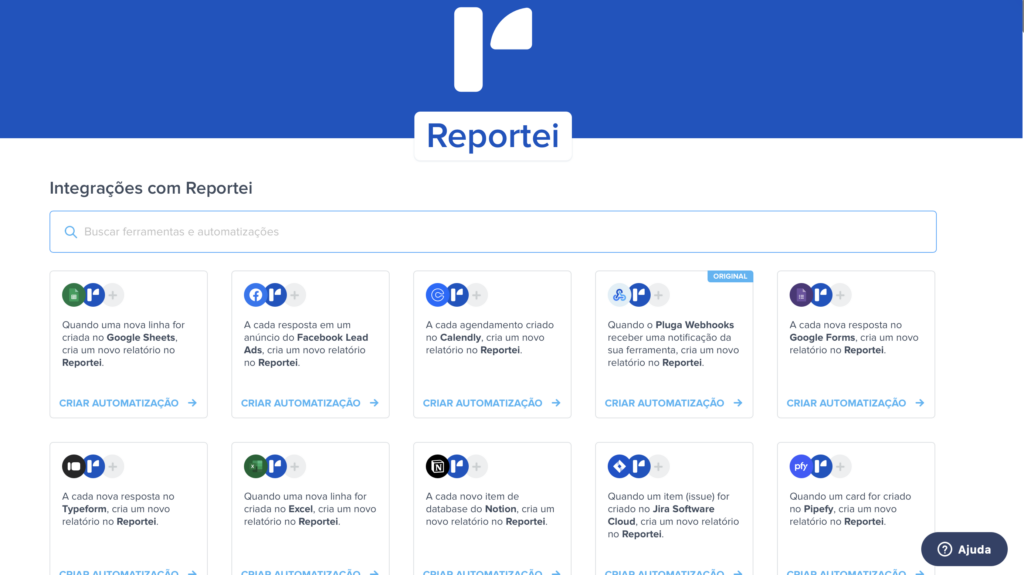Click the Notion icon
Screen dimensions: 1024x575
point(437,466)
